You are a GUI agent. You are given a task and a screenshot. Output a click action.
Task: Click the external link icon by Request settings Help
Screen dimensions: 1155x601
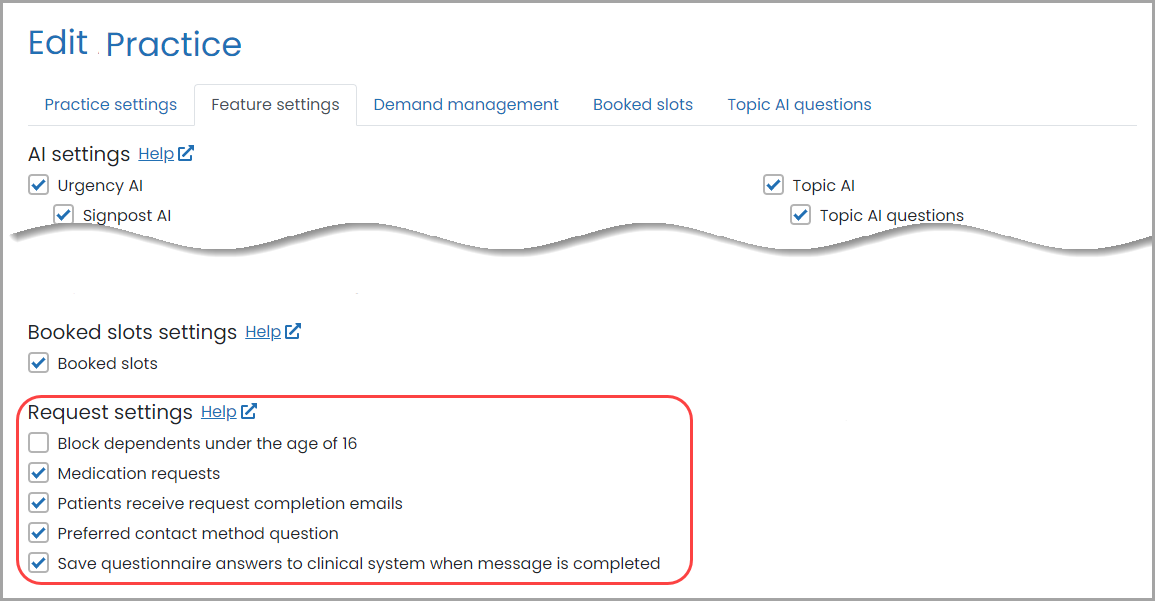coord(248,410)
